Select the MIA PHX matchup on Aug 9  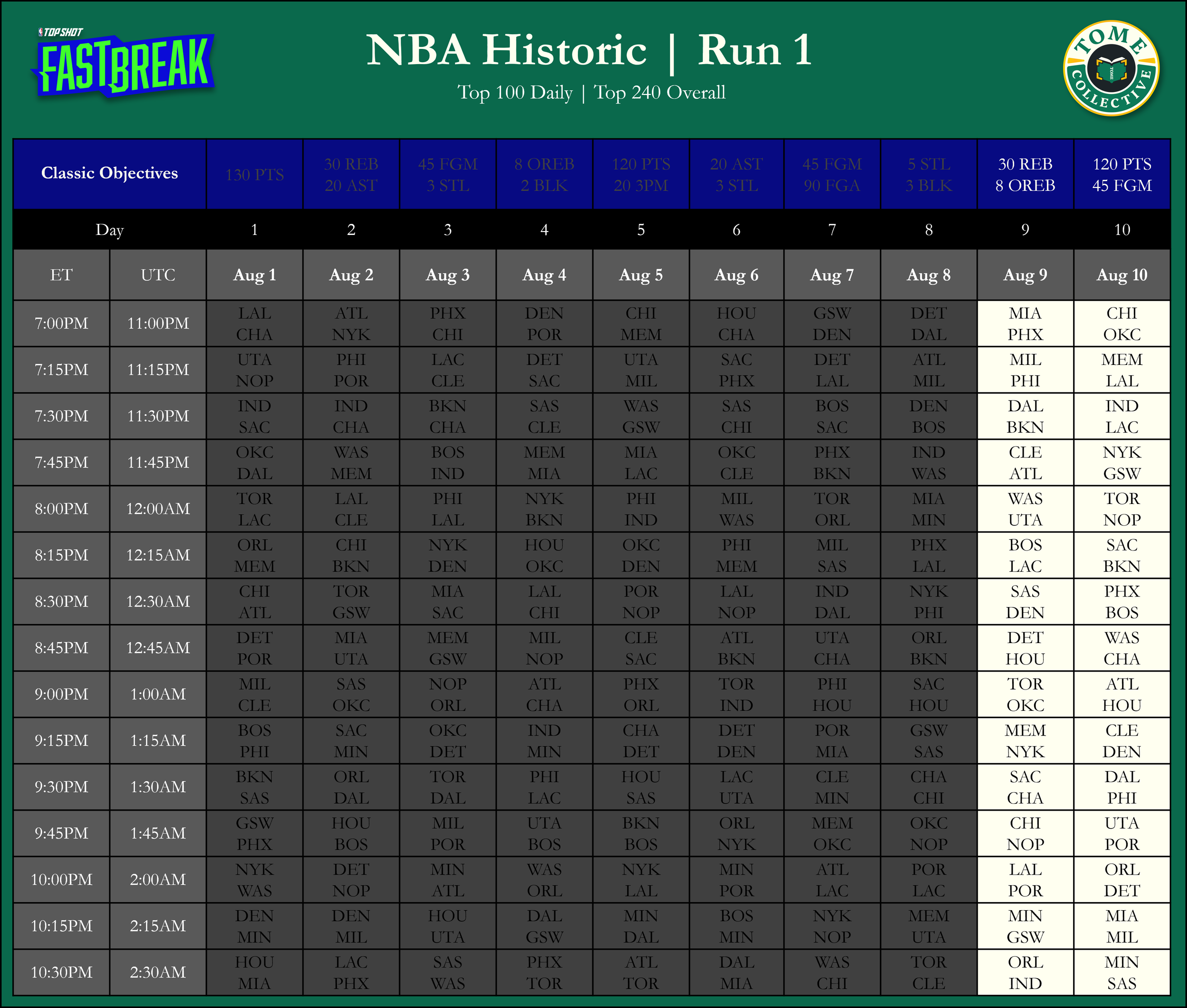[x=1025, y=324]
